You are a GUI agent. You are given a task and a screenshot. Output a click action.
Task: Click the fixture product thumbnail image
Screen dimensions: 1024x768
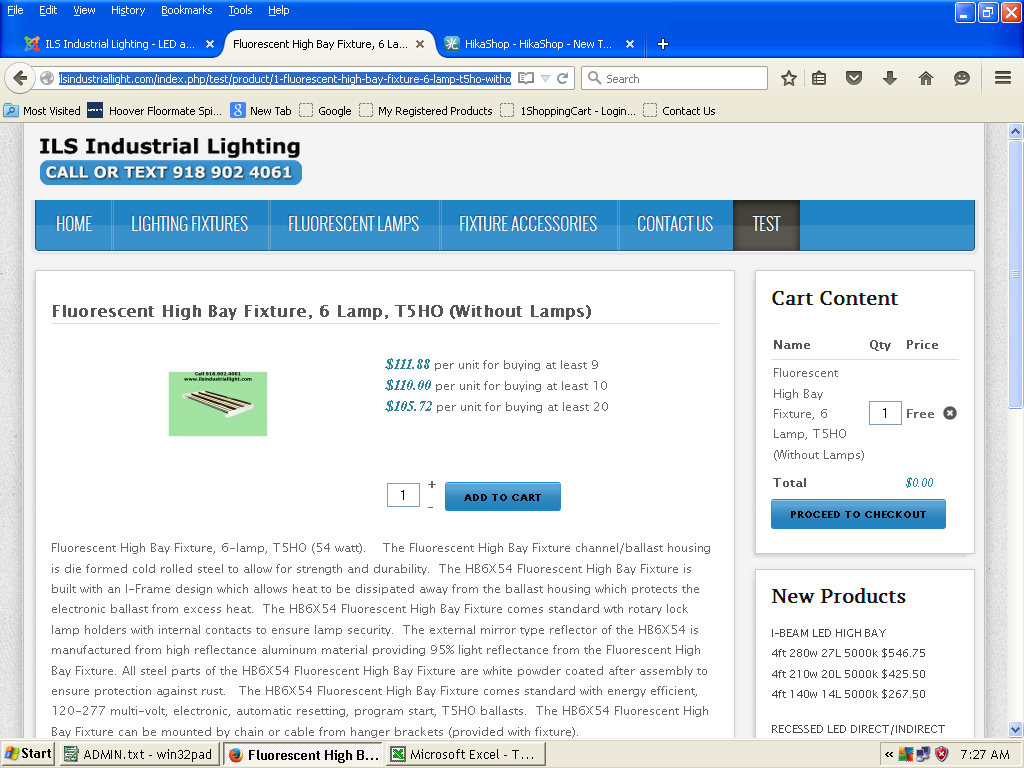tap(218, 404)
